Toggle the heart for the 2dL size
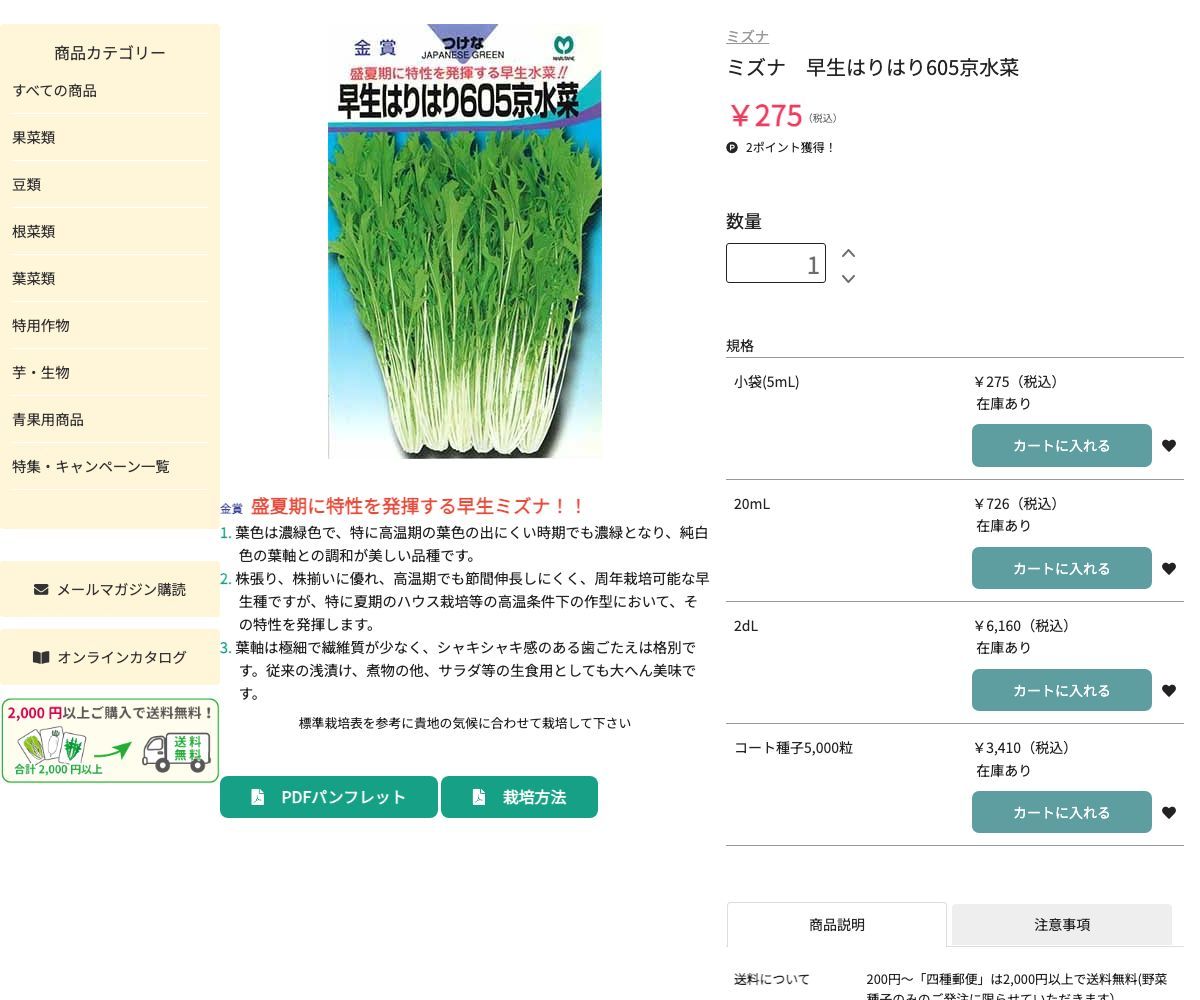 [x=1169, y=690]
